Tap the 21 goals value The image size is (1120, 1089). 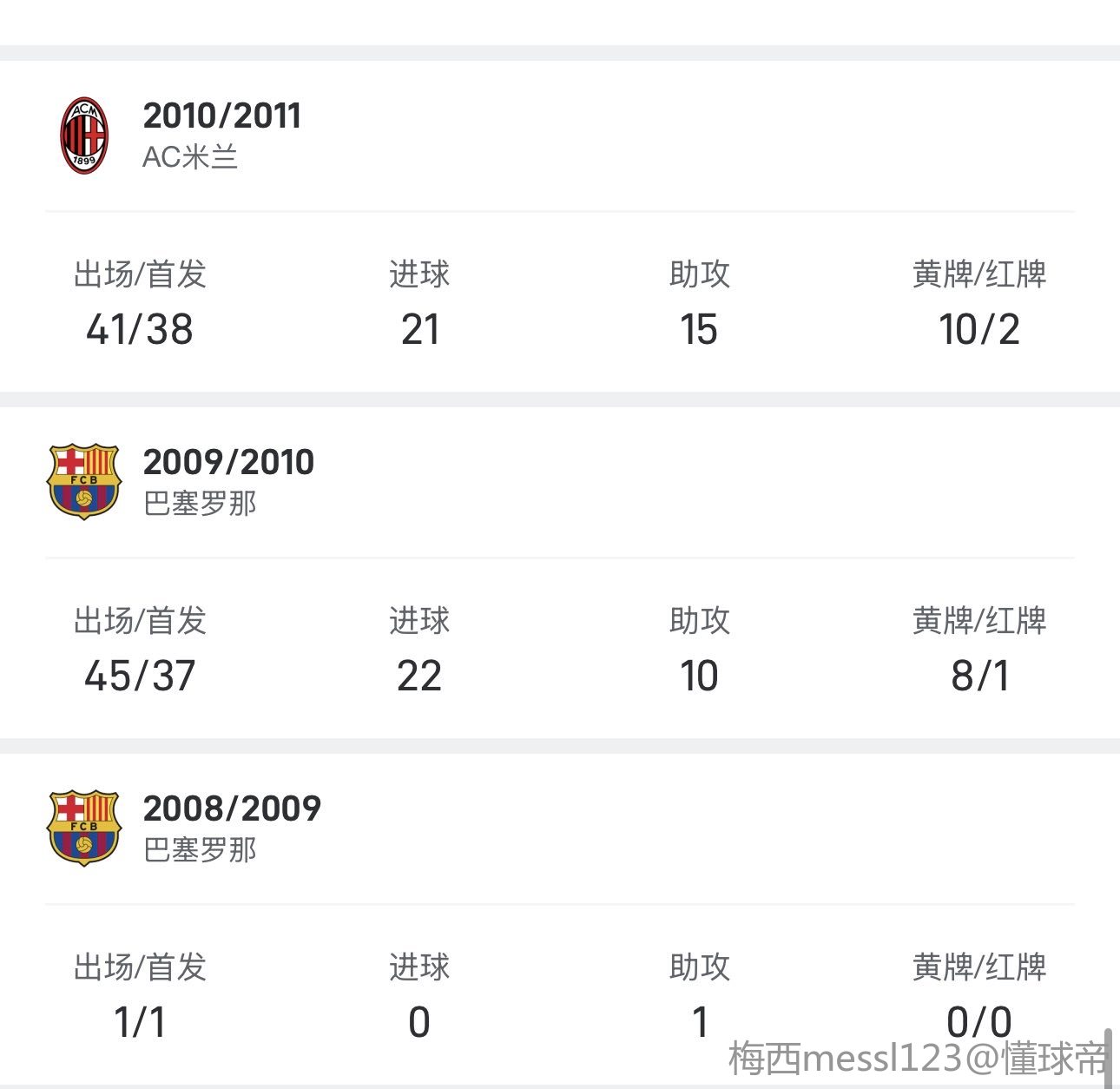(420, 330)
